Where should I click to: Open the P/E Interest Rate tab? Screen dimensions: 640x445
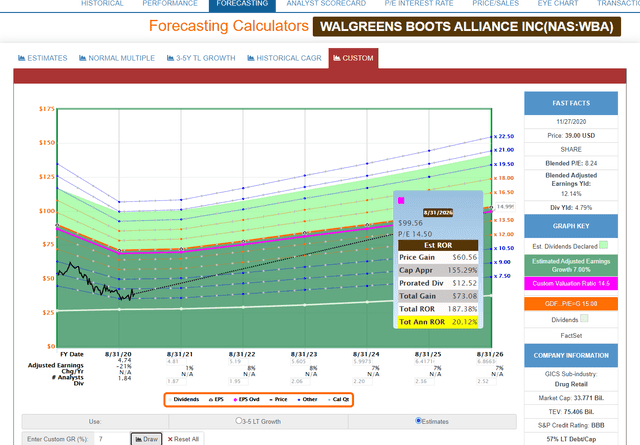[x=419, y=4]
